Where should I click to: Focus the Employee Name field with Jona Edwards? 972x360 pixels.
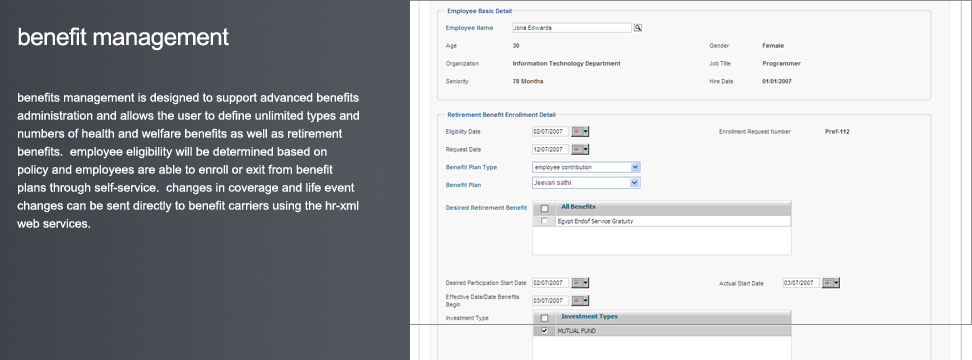572,28
